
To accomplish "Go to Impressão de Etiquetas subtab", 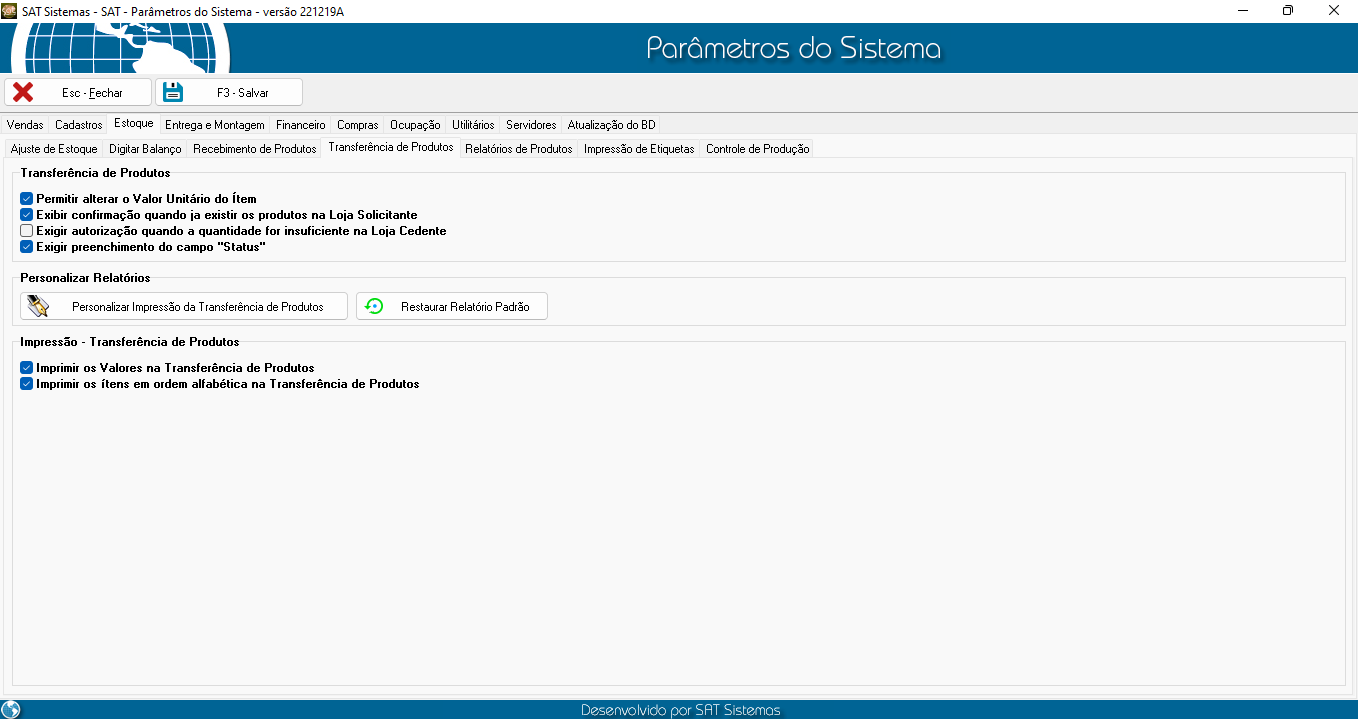I will tap(639, 149).
